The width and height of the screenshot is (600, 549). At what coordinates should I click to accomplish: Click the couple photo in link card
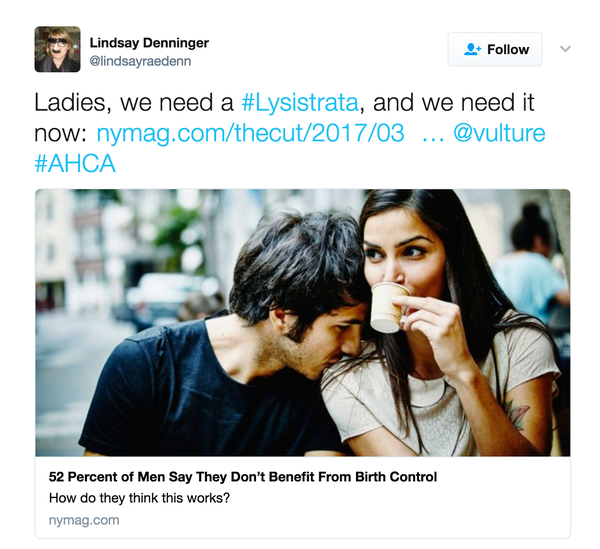(303, 323)
